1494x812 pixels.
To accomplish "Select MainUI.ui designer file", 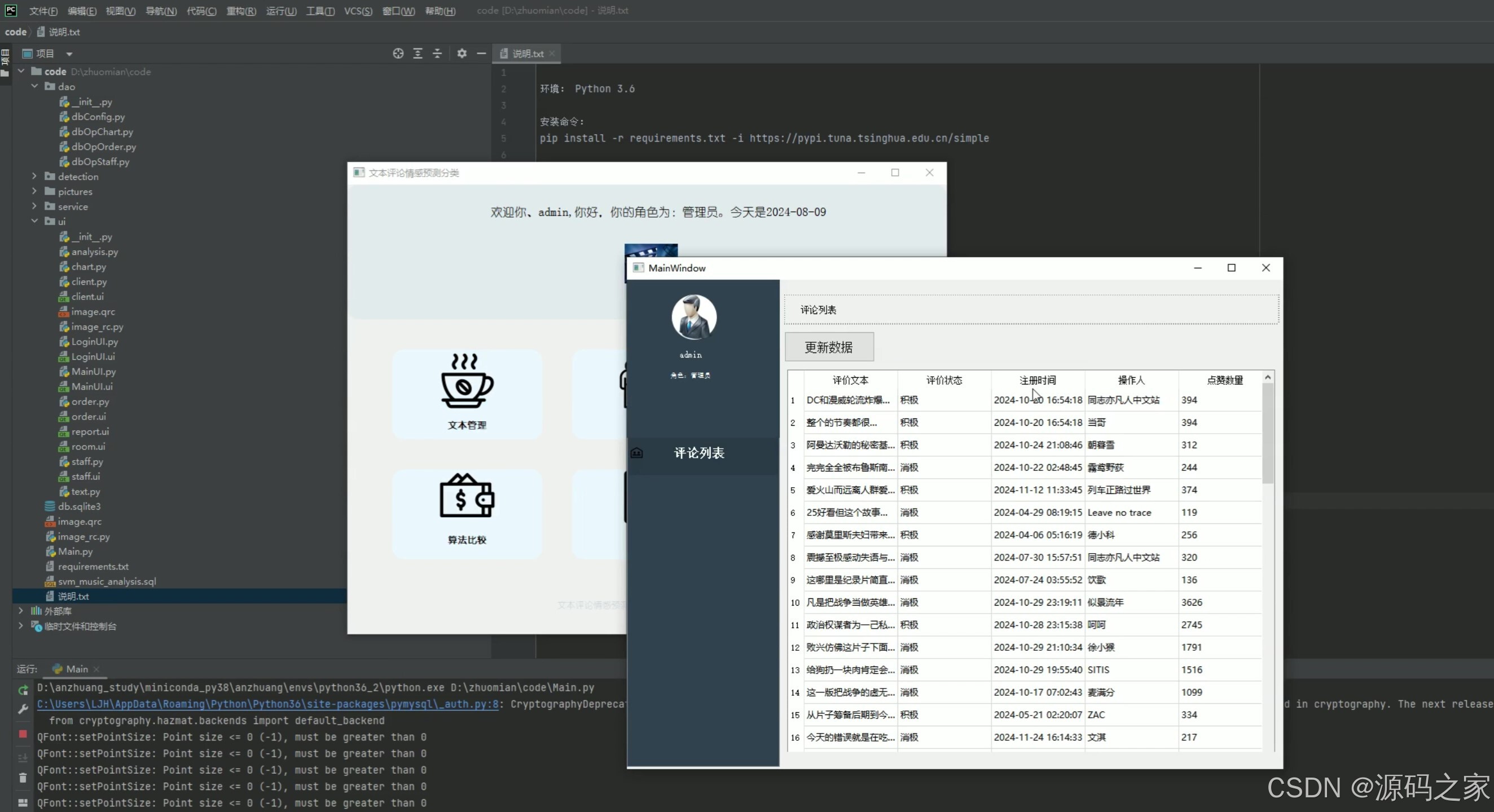I will [x=91, y=387].
